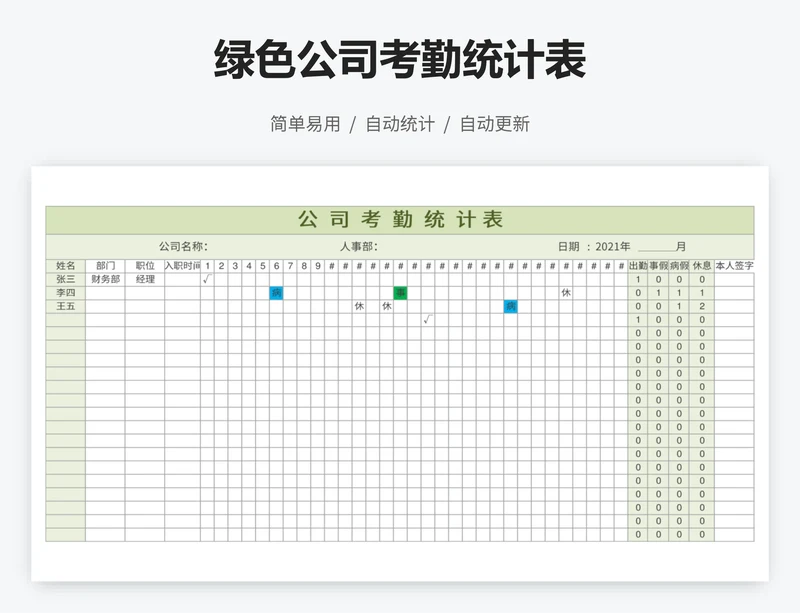This screenshot has width=800, height=613.
Task: Select the day 8 column header
Action: (304, 266)
